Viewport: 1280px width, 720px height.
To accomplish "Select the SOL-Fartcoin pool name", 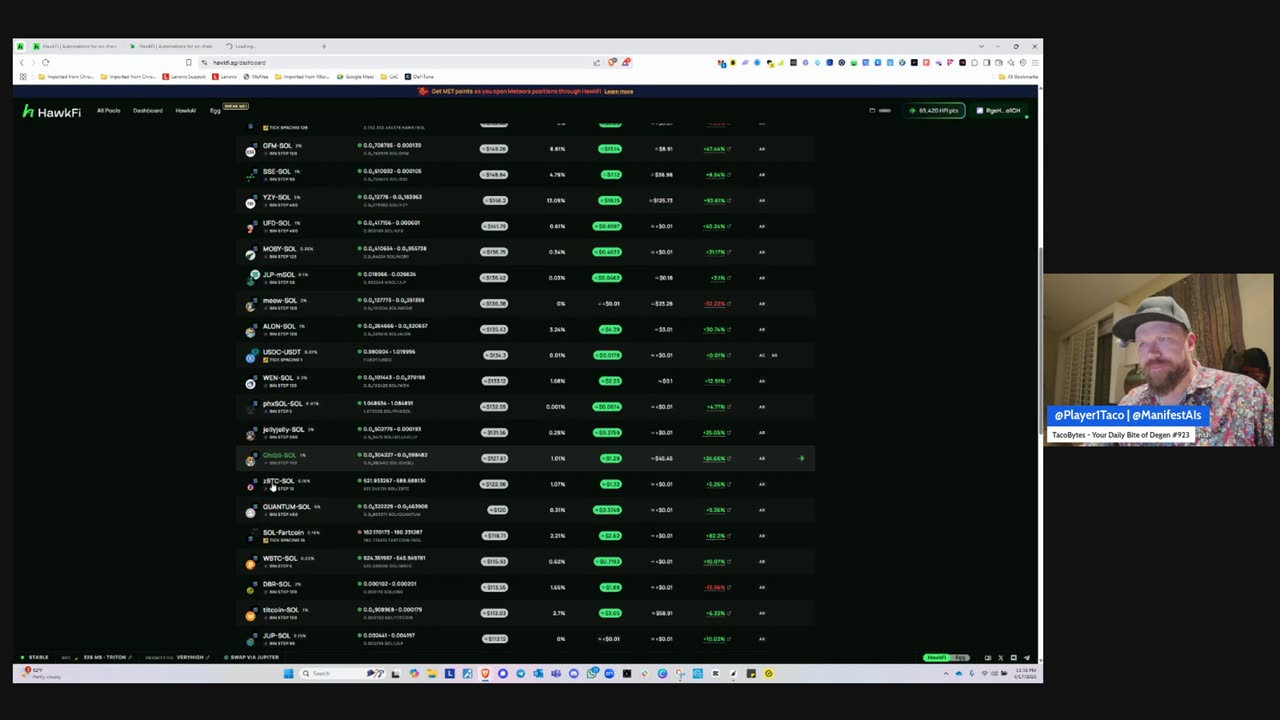I will pos(283,532).
